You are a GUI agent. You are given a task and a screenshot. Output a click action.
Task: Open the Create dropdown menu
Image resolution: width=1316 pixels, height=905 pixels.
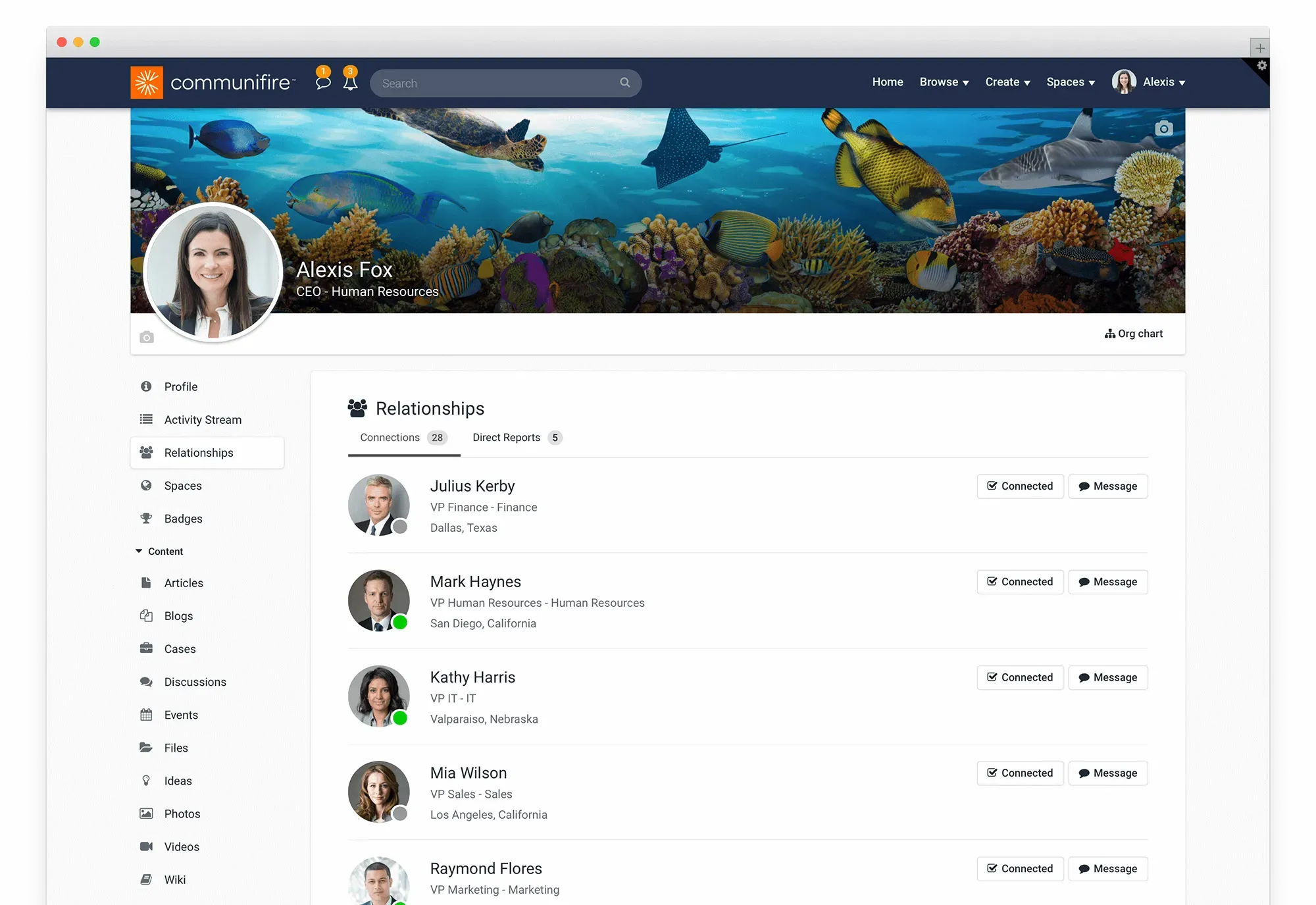[x=1007, y=82]
